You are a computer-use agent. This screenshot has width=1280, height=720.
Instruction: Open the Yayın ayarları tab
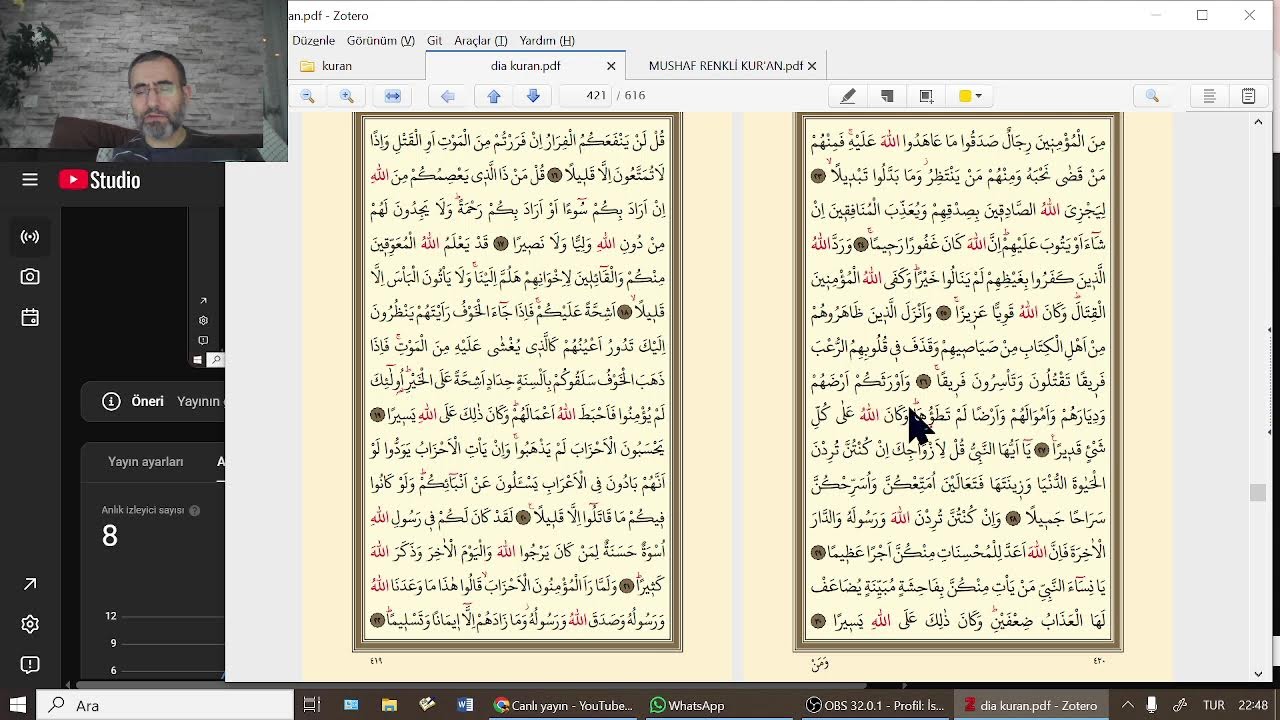click(146, 462)
